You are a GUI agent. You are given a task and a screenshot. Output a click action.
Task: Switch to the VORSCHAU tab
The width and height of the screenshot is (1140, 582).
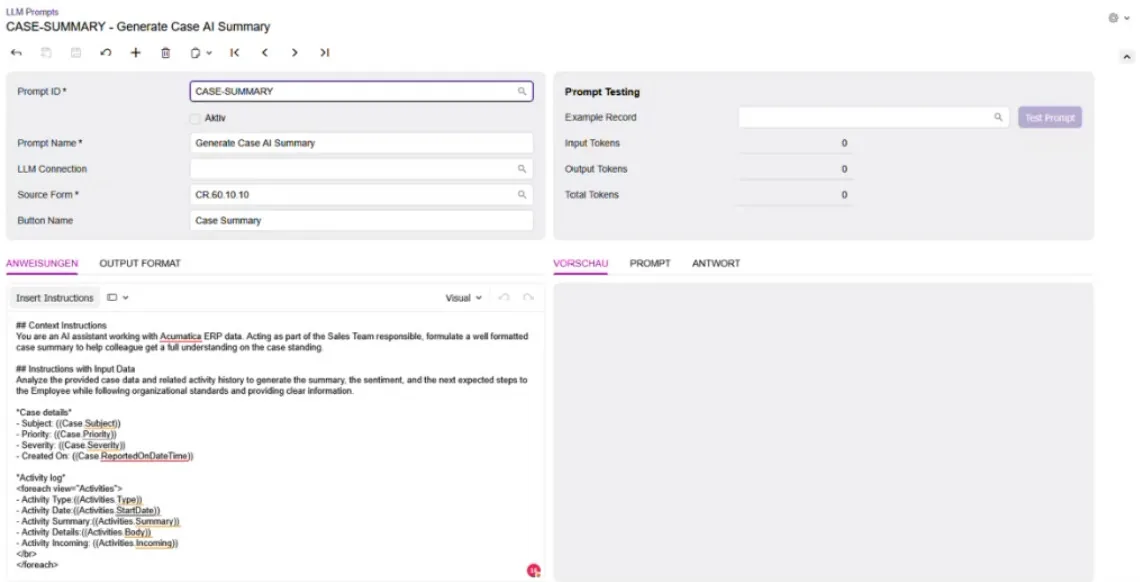580,263
